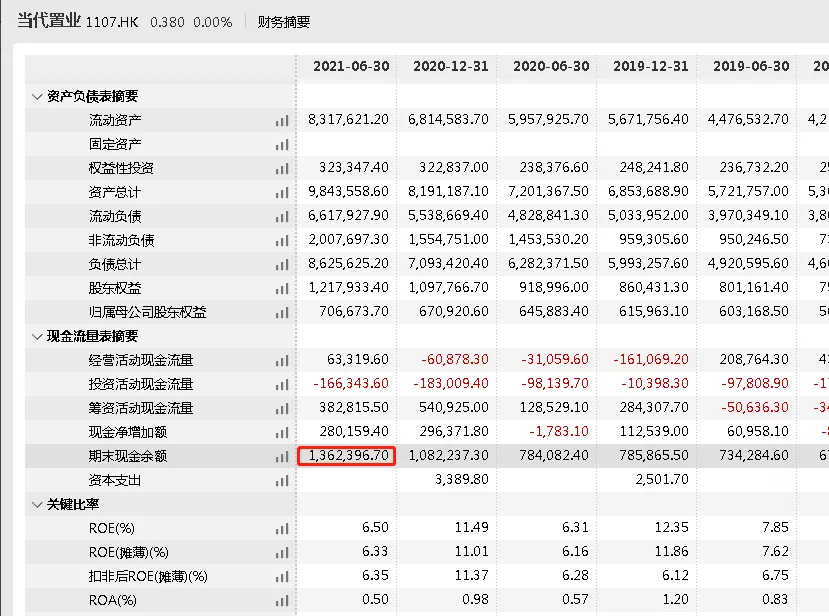
Task: Click chart icon next to 资产总计
Action: click(x=282, y=192)
